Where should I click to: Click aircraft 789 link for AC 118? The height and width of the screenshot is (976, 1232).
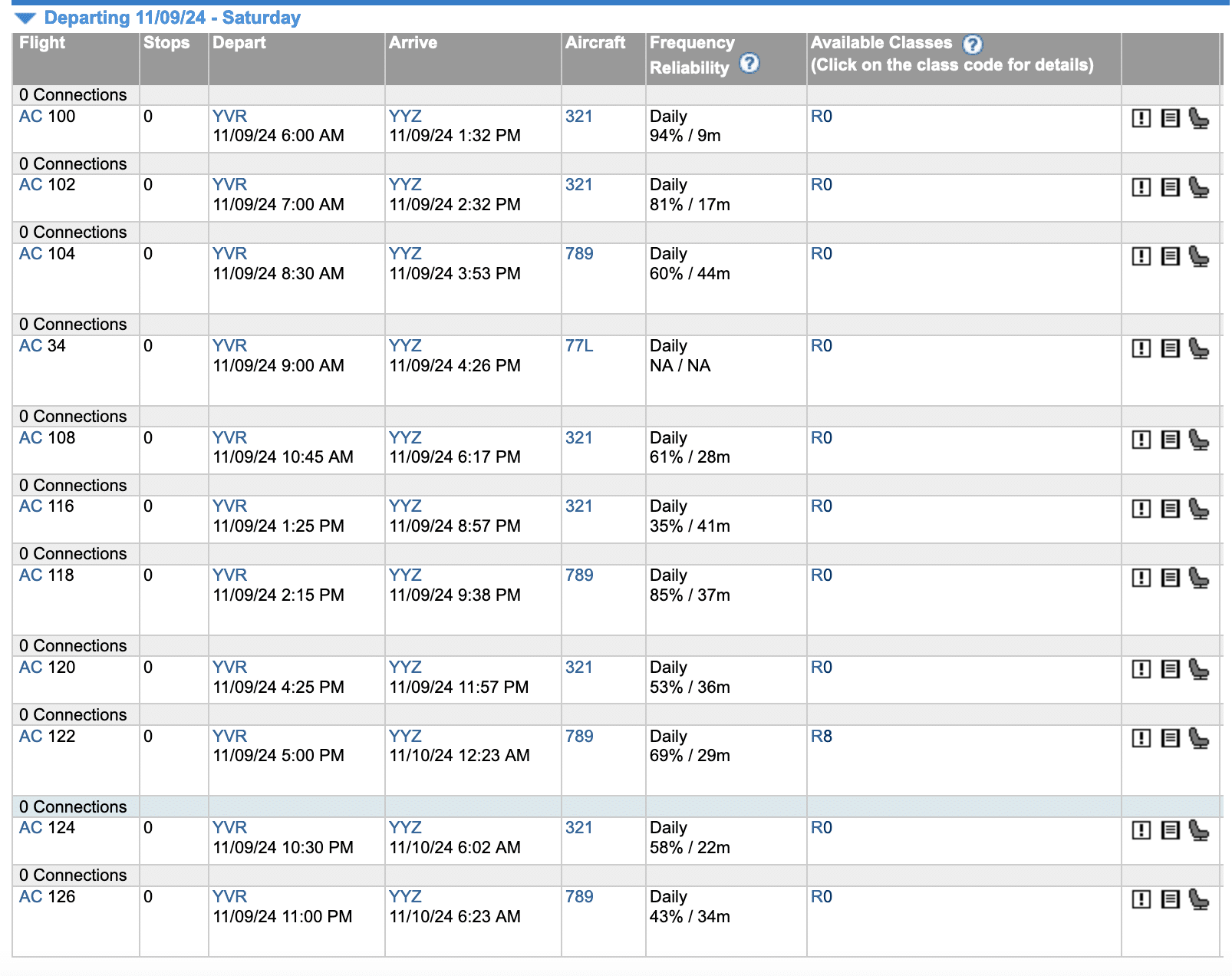click(x=579, y=575)
